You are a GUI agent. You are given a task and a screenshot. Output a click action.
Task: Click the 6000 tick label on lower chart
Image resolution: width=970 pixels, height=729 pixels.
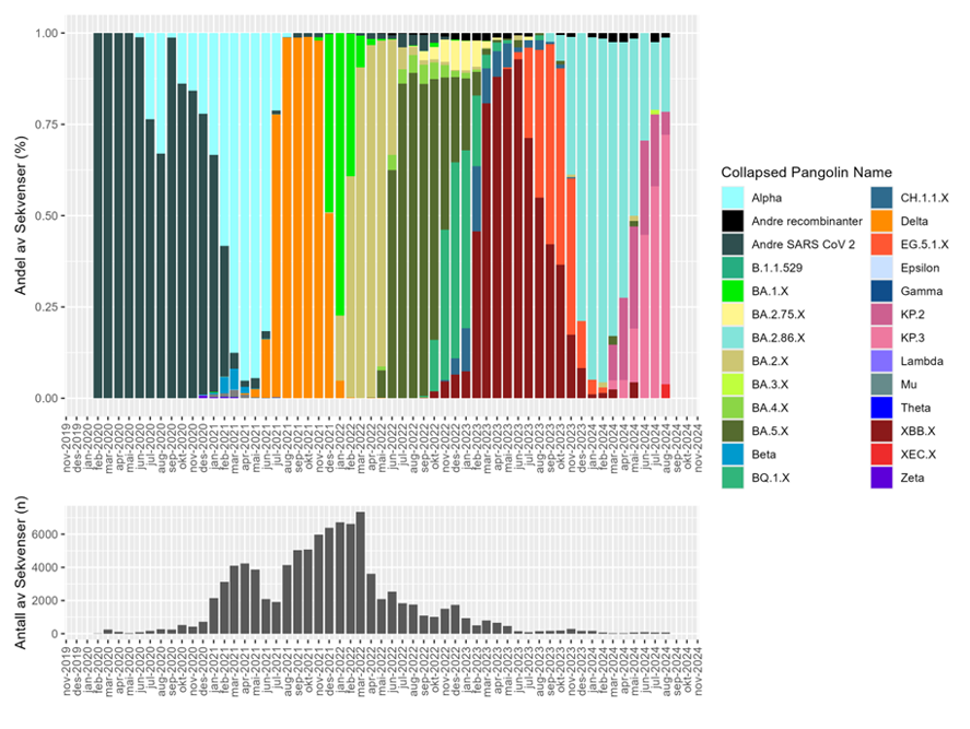(x=46, y=534)
